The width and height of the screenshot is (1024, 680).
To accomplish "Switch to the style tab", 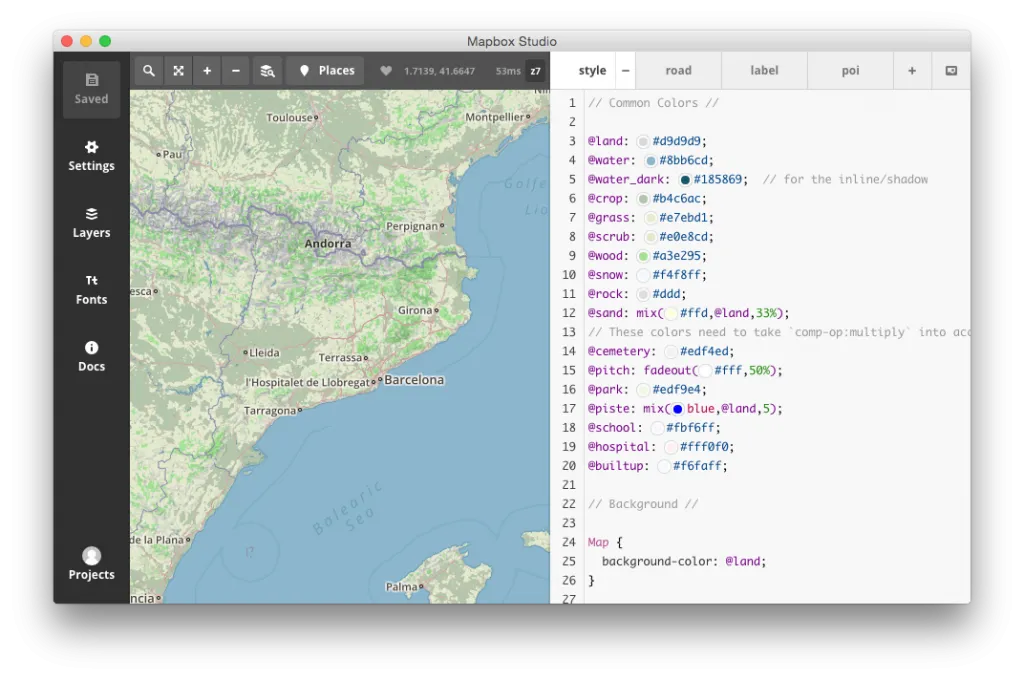I will pos(592,71).
